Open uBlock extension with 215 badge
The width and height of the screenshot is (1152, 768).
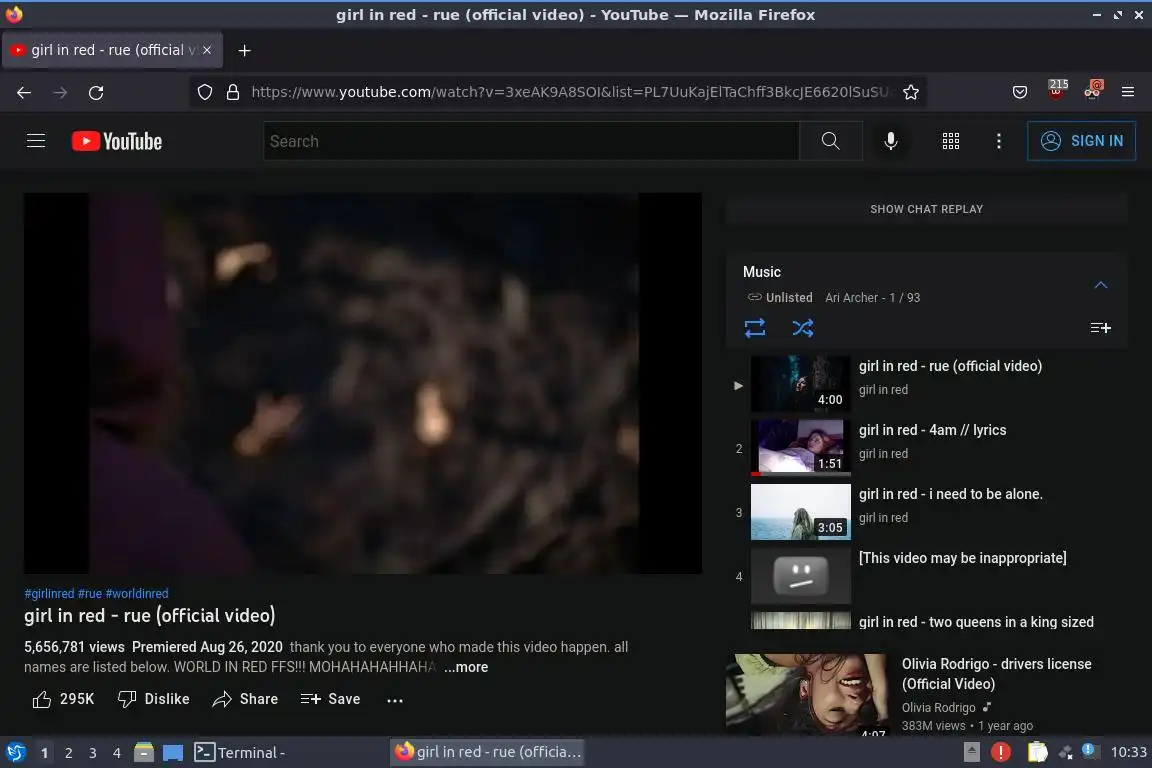click(x=1057, y=90)
